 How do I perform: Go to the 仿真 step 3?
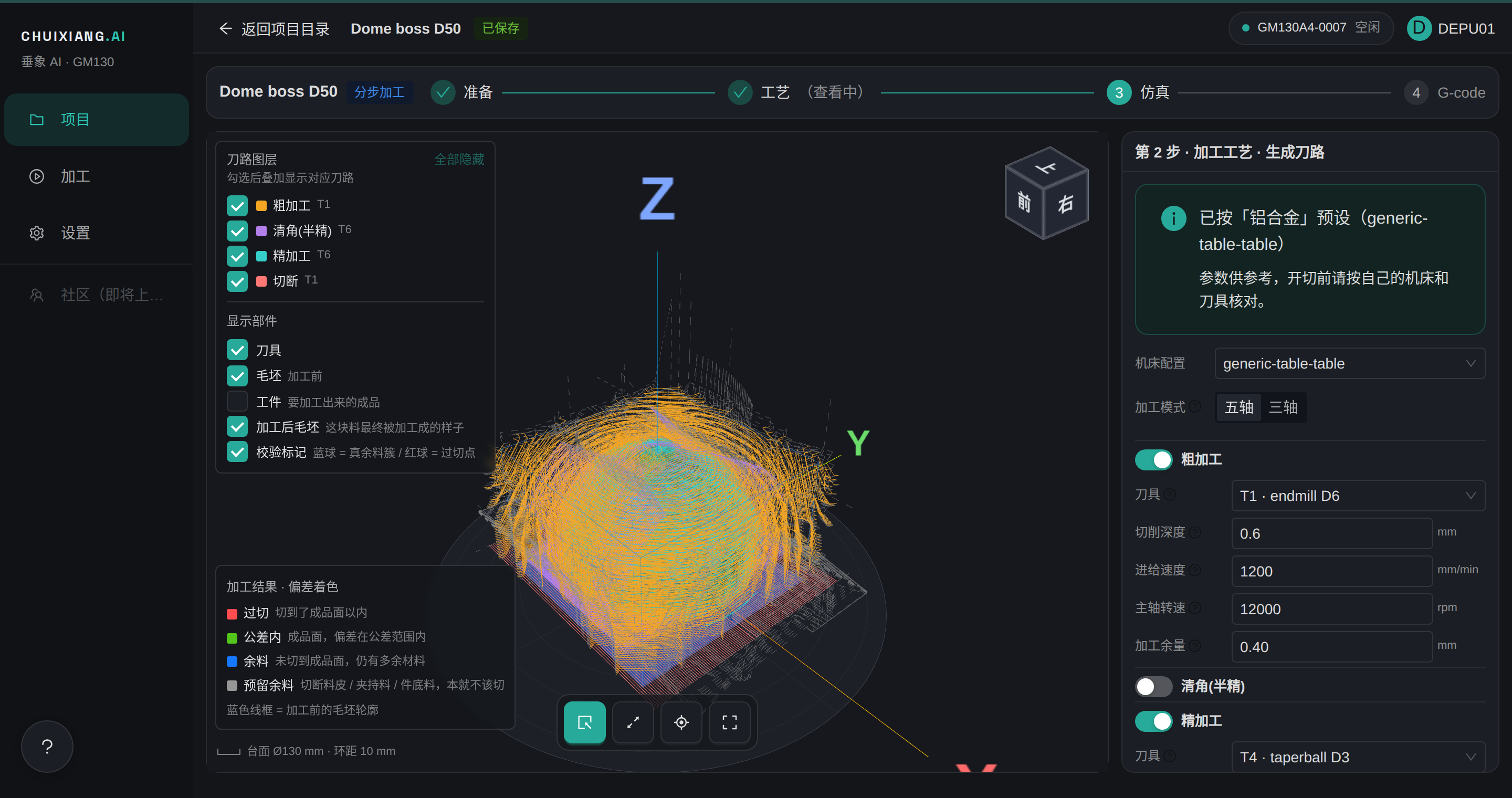[1138, 92]
